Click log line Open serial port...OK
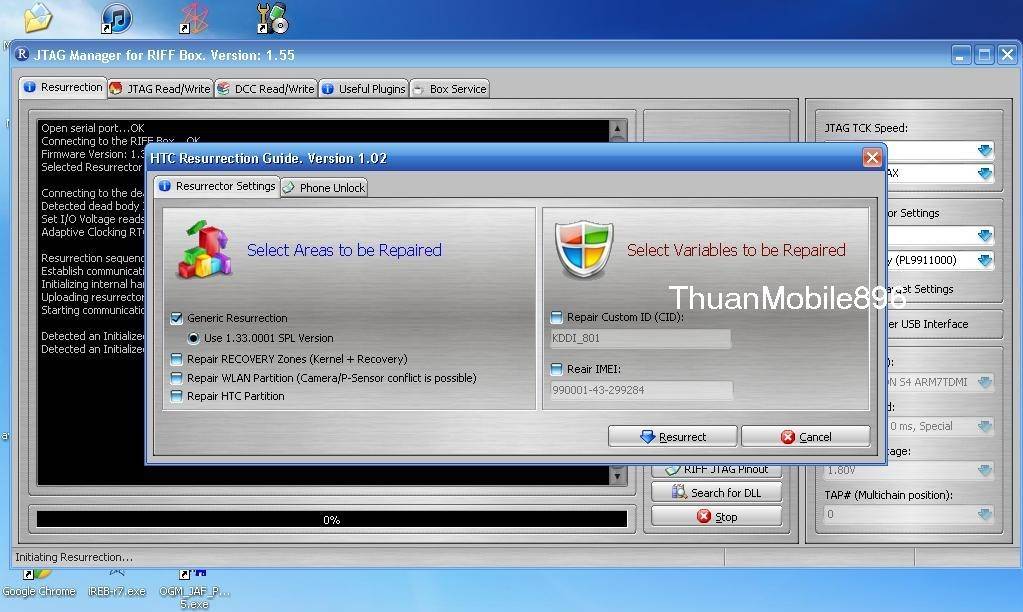Image resolution: width=1023 pixels, height=612 pixels. pos(93,128)
